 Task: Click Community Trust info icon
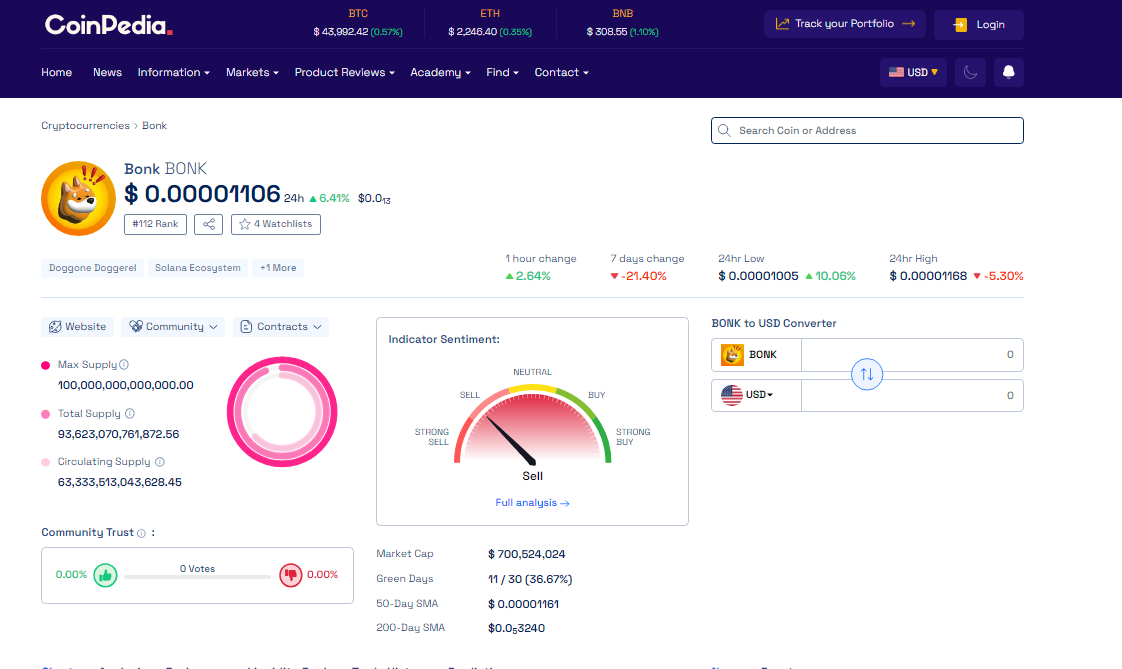tap(141, 533)
